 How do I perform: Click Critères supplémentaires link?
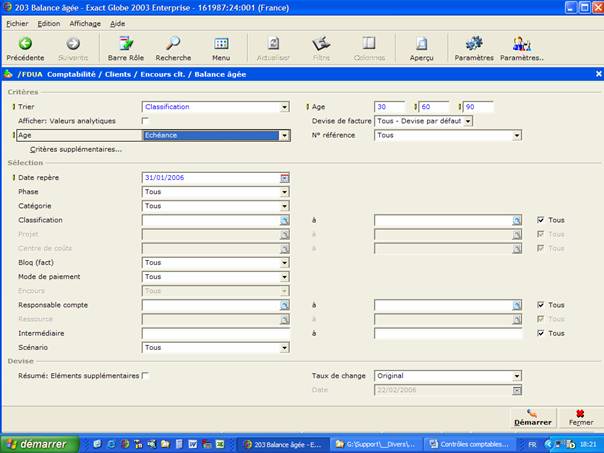click(x=76, y=149)
